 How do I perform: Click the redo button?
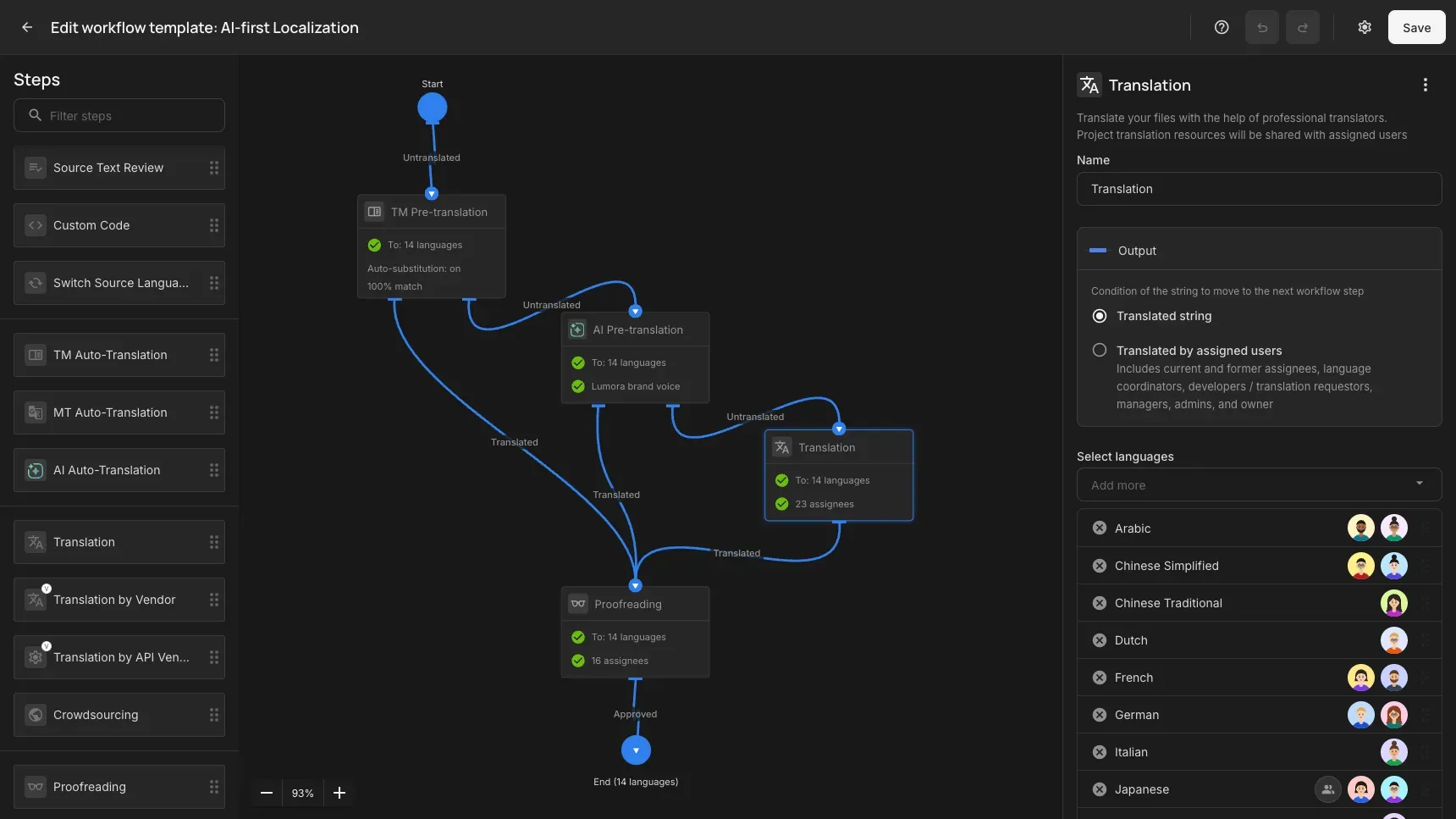click(x=1303, y=27)
